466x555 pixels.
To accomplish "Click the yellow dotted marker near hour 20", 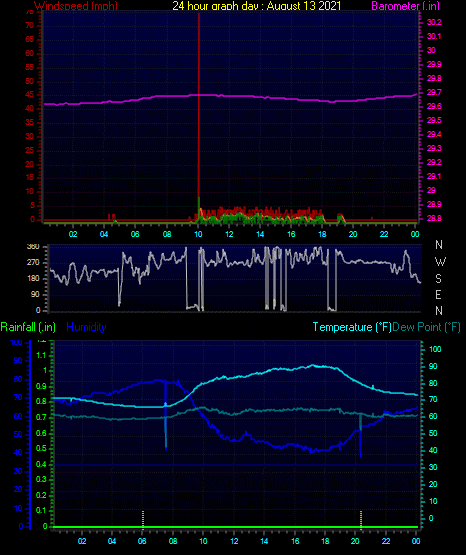I will click(361, 520).
